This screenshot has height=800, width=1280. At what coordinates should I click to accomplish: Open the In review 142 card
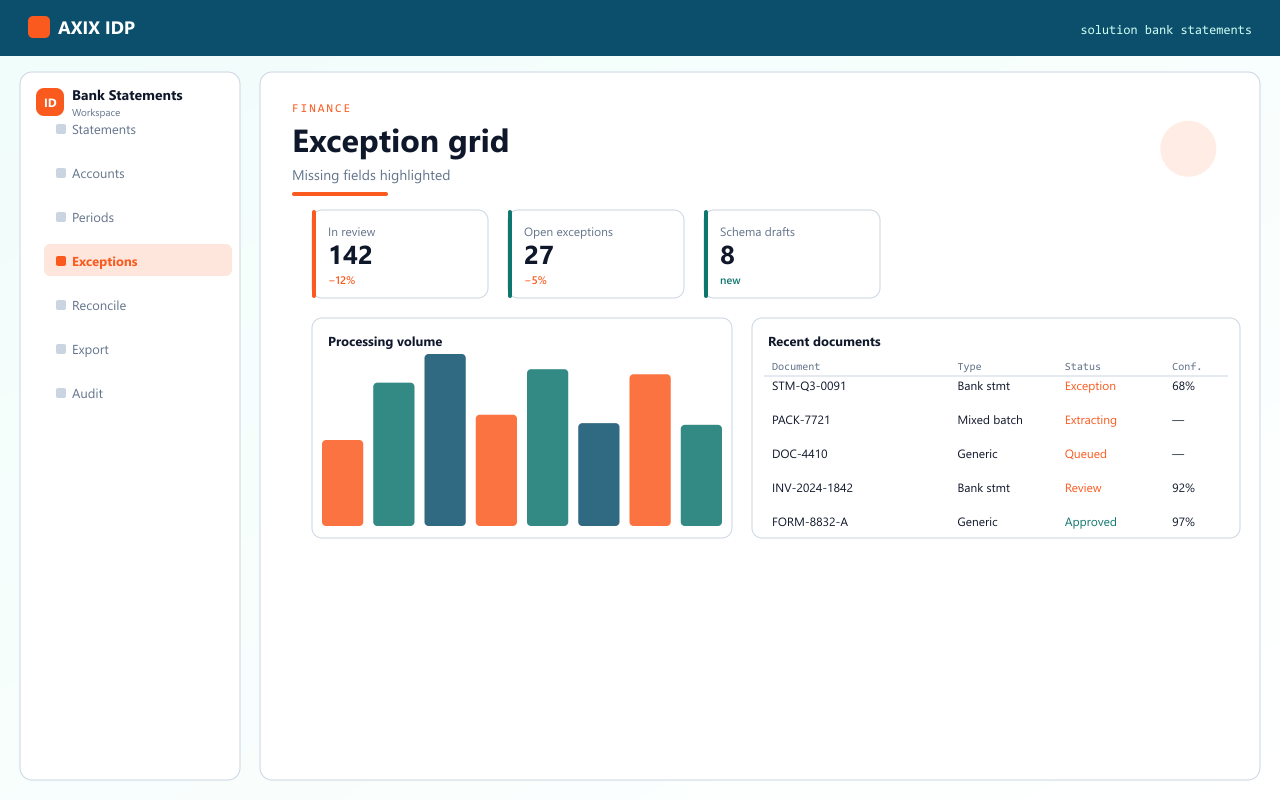tap(400, 254)
